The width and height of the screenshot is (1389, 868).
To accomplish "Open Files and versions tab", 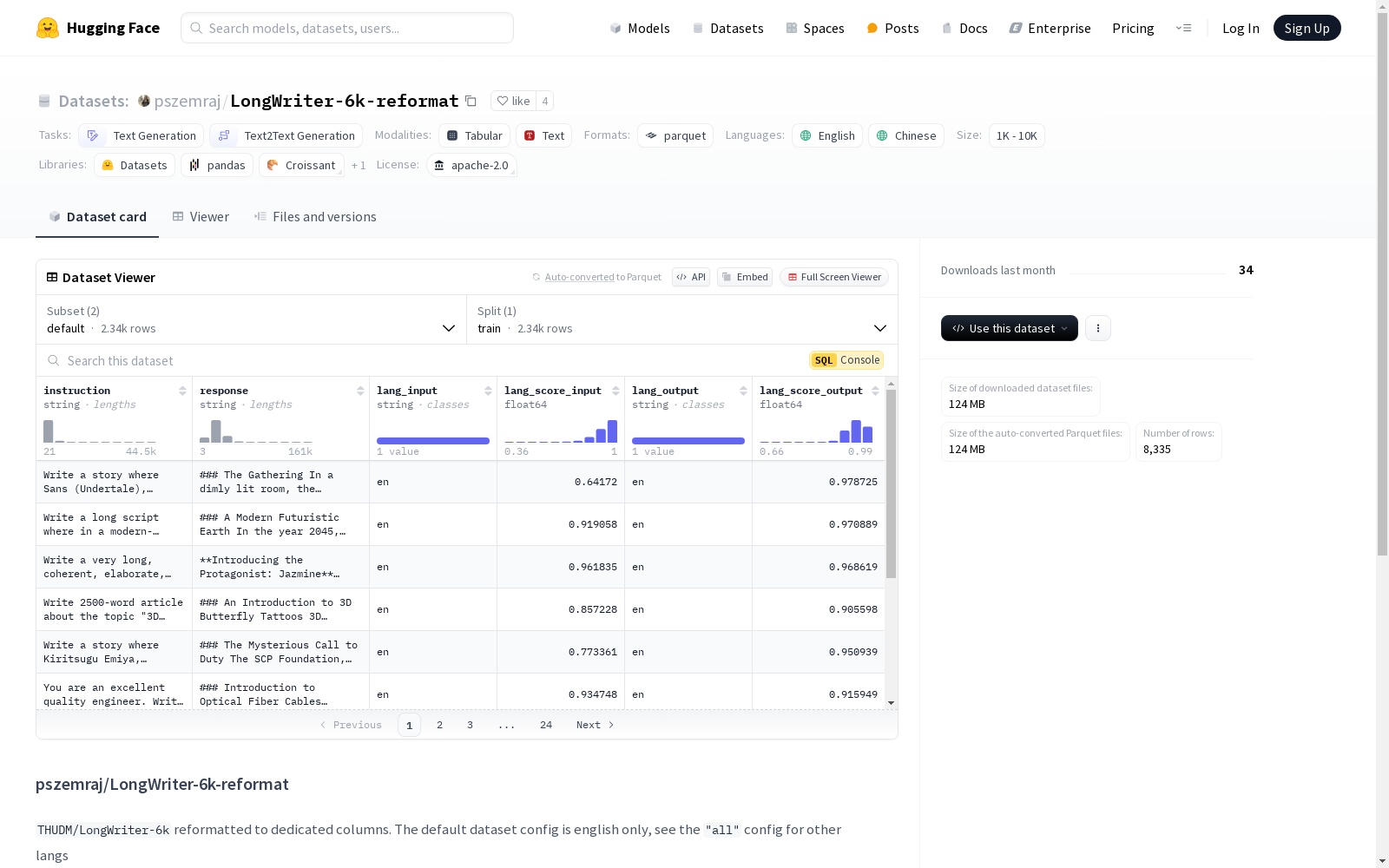I will [315, 217].
